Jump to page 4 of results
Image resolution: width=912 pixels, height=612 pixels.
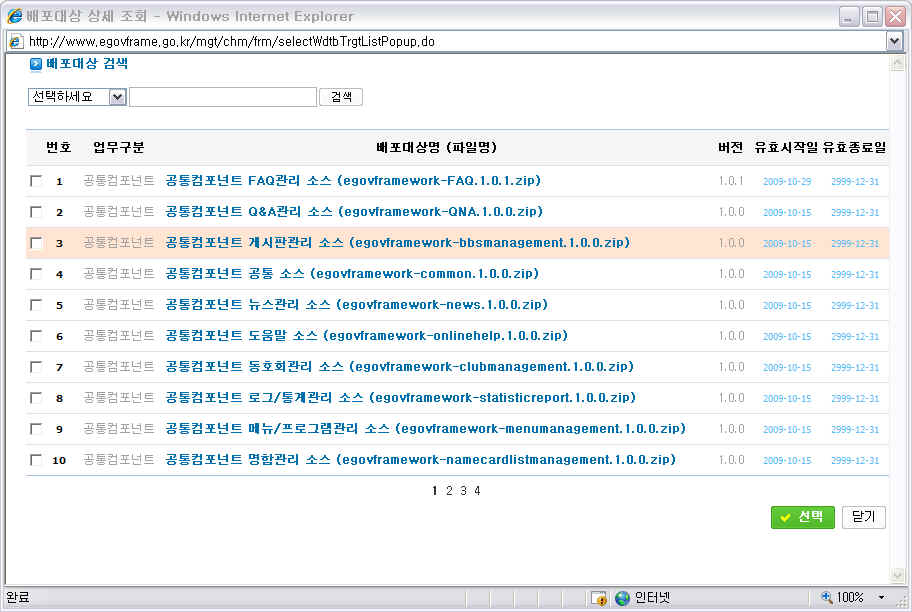[x=477, y=491]
